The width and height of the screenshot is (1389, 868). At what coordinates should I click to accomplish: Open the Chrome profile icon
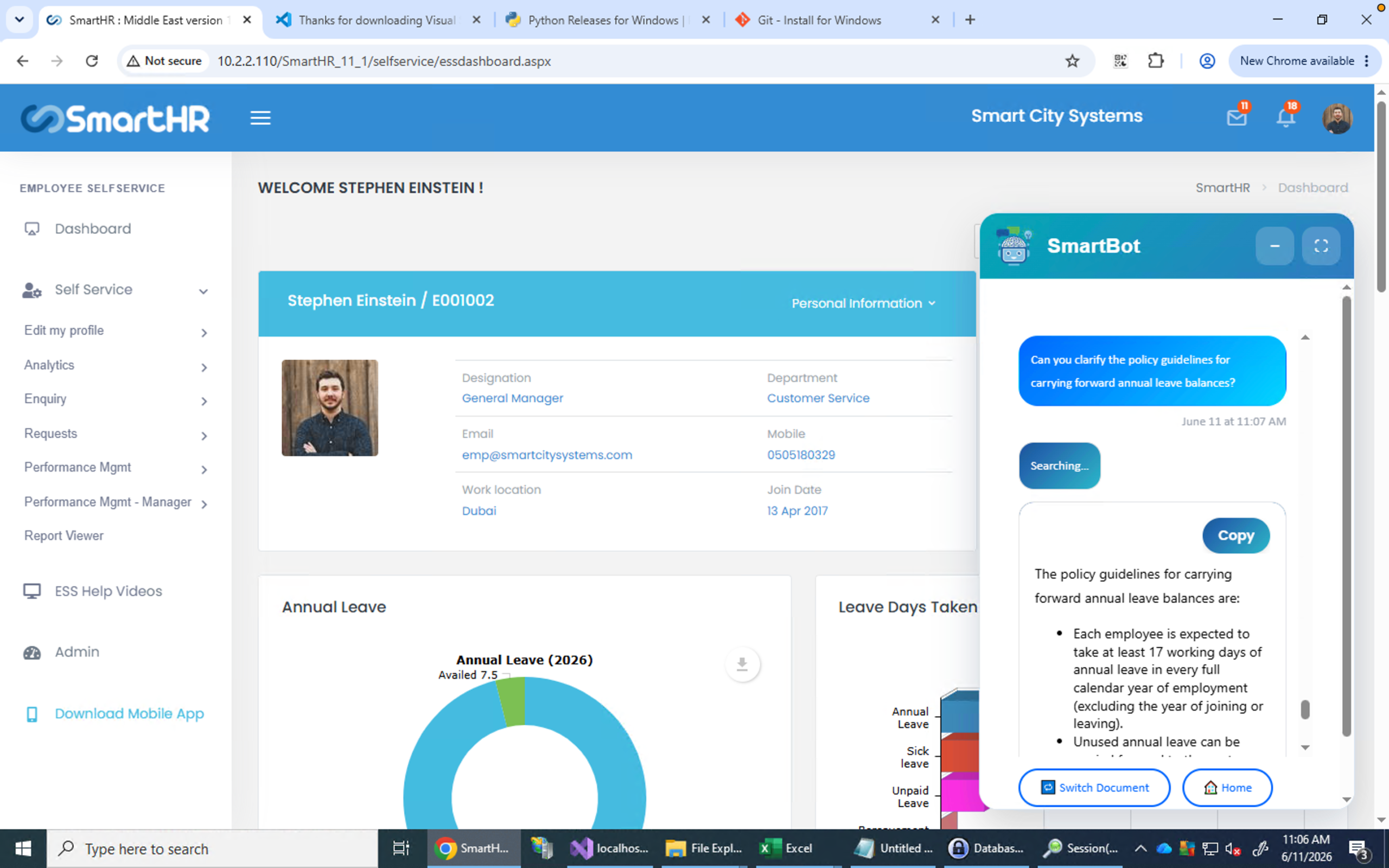click(1207, 61)
